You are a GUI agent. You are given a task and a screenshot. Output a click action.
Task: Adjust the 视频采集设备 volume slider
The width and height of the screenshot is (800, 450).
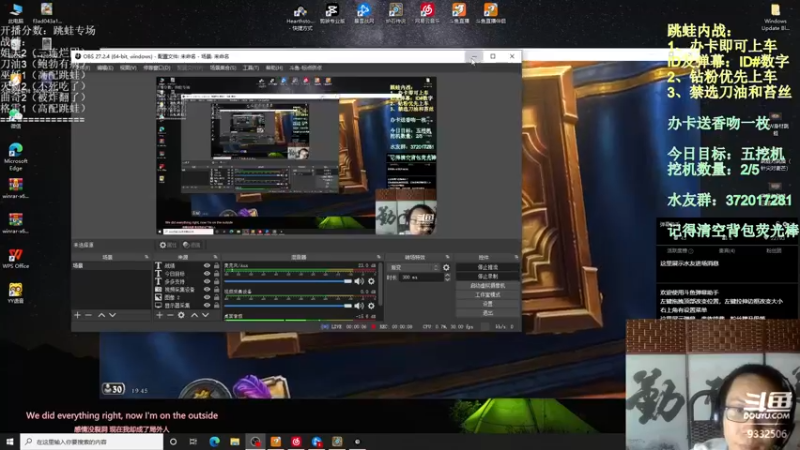(288, 306)
